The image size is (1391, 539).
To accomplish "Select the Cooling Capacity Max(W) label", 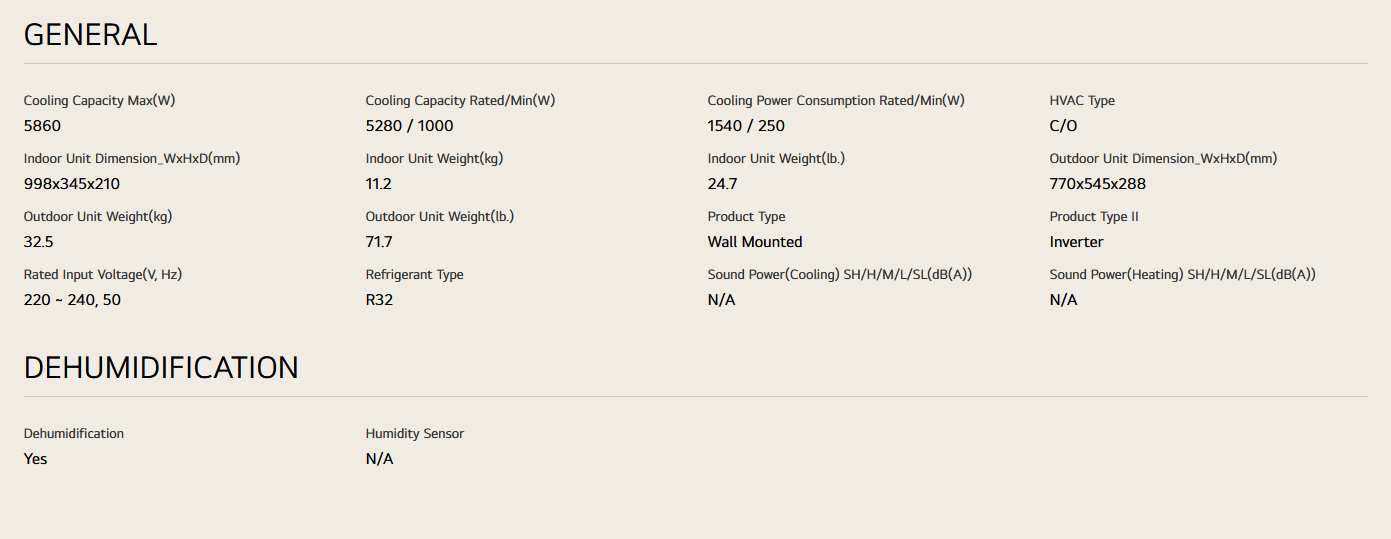I will coord(99,101).
